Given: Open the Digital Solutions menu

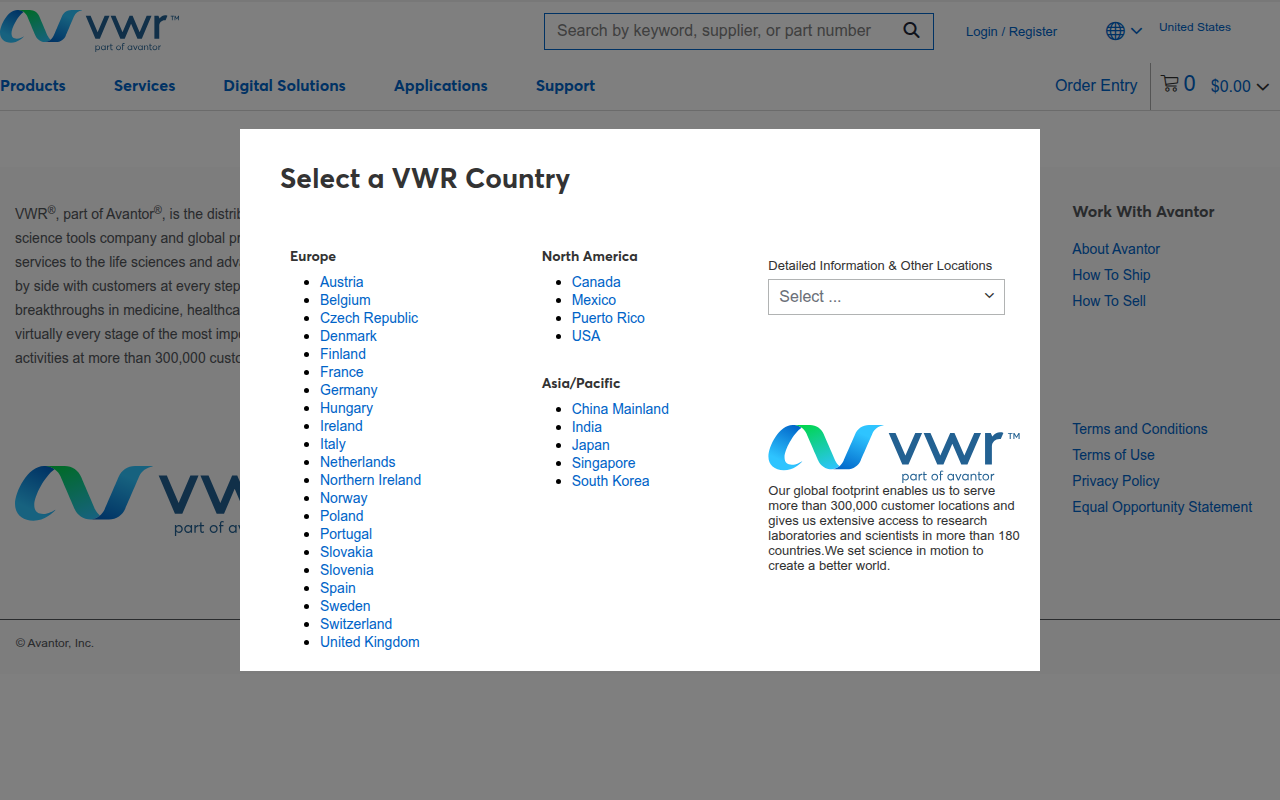Looking at the screenshot, I should pos(284,86).
